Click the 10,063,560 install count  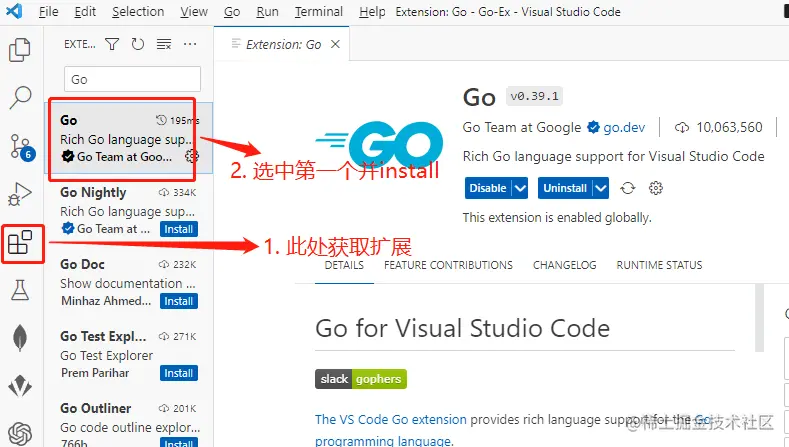point(729,127)
